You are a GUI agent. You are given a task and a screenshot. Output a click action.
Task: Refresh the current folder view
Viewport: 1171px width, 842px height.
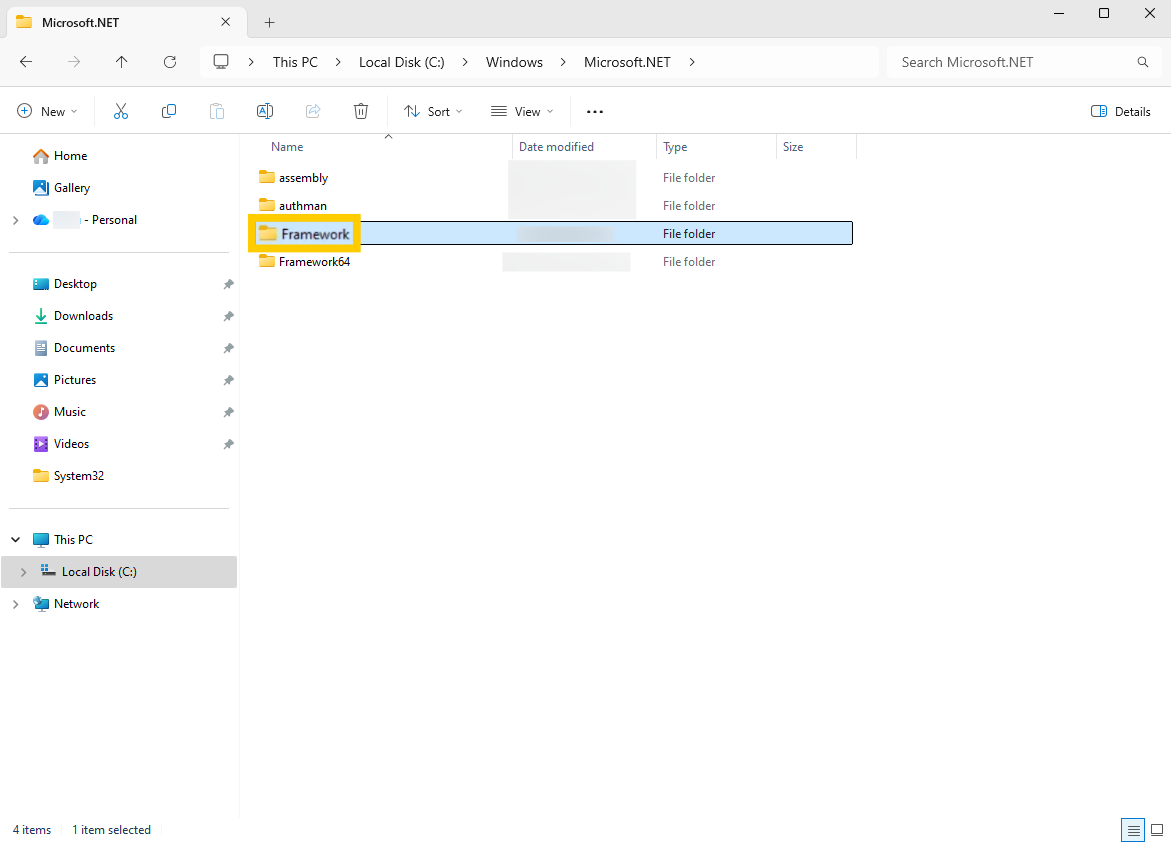point(170,62)
